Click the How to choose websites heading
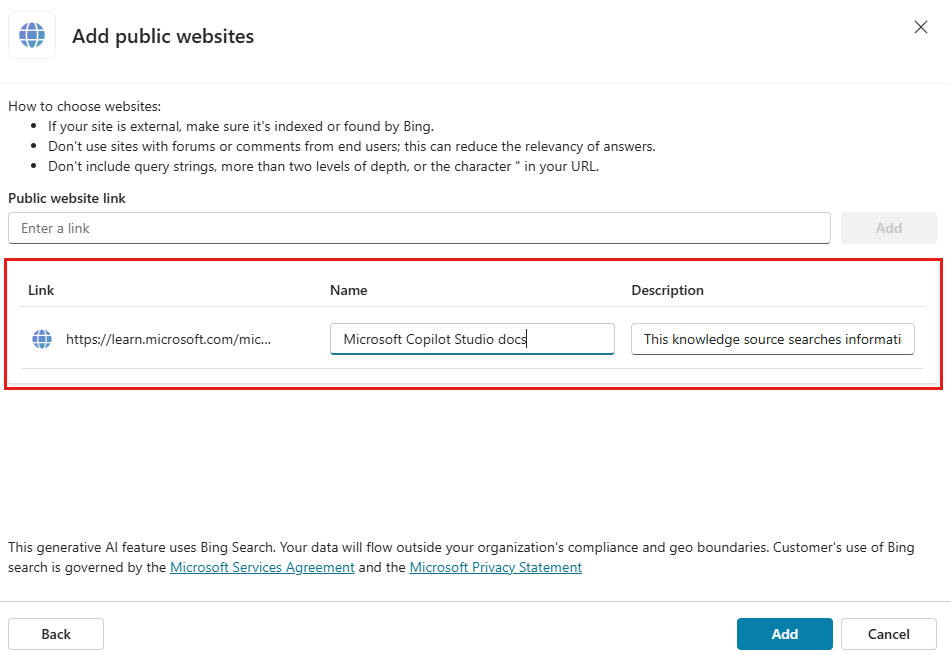This screenshot has height=655, width=951. click(x=84, y=106)
